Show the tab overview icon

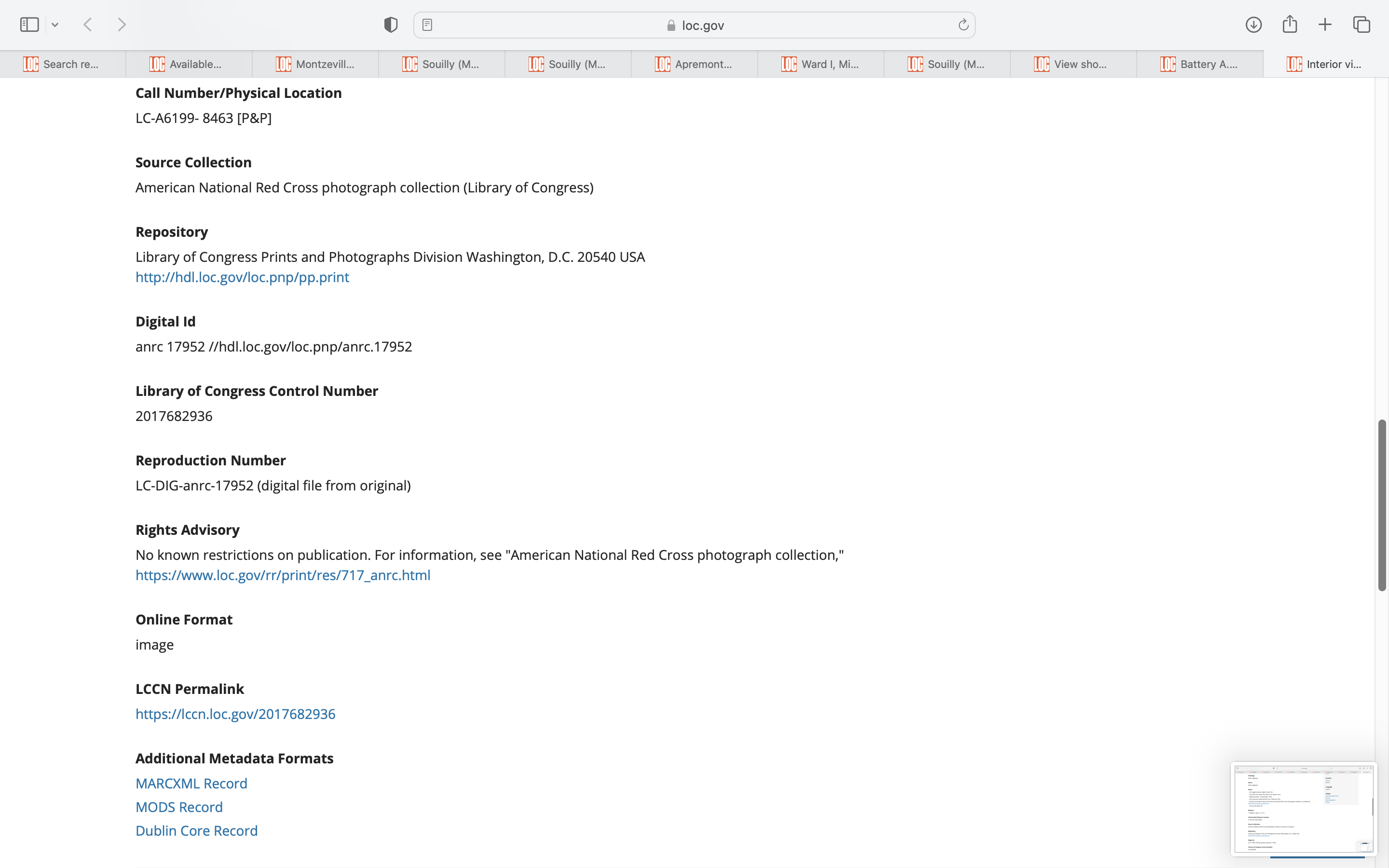click(x=1362, y=25)
